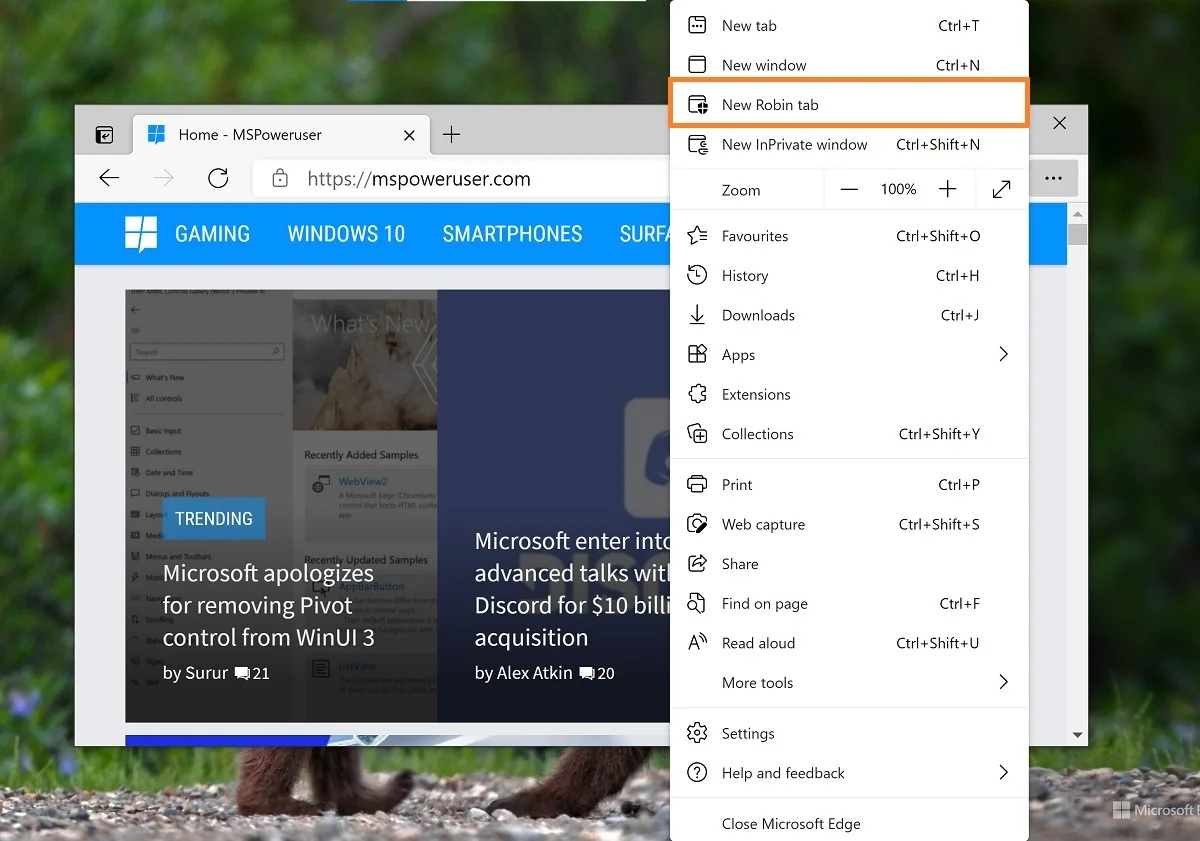Close the Home - MSPoweruser tab

pos(409,135)
